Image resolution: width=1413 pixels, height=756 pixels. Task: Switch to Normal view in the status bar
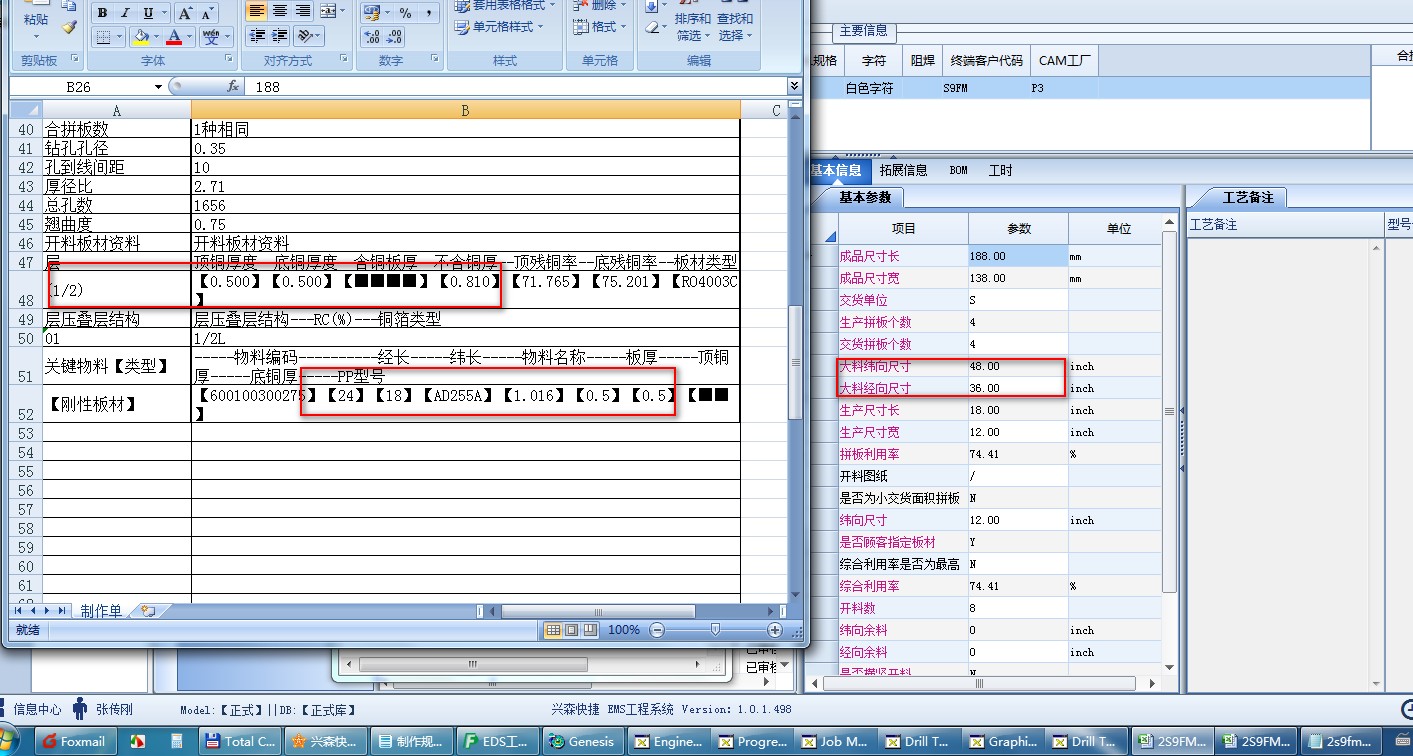[x=553, y=630]
